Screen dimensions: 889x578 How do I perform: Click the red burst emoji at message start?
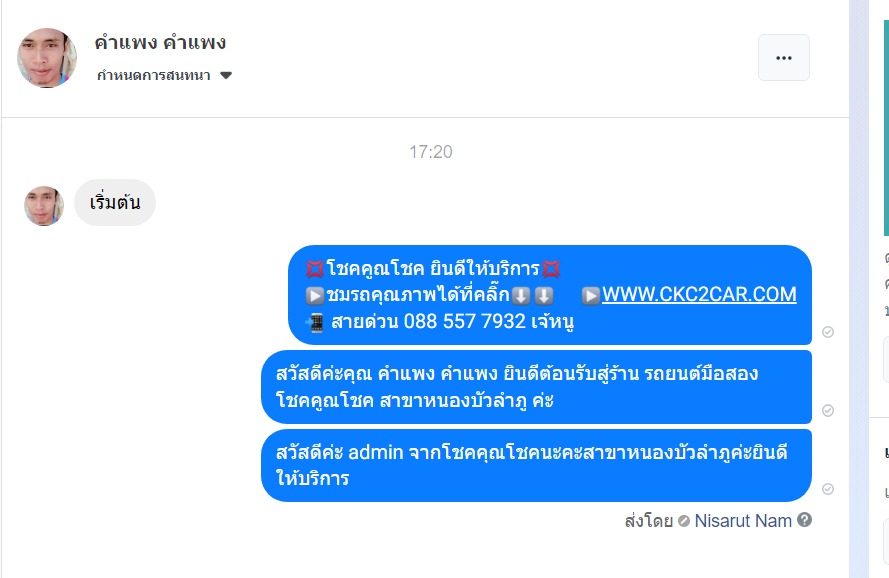pyautogui.click(x=315, y=268)
